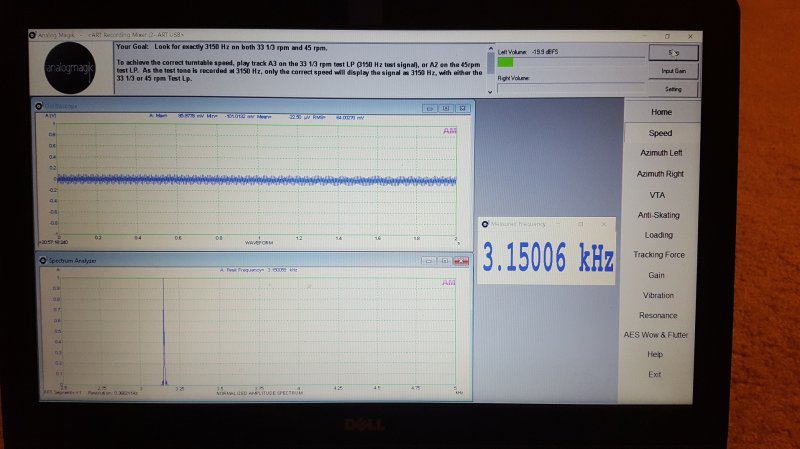Minimize the Measured Frequency window
Screen dimensions: 800x449
[x=558, y=224]
